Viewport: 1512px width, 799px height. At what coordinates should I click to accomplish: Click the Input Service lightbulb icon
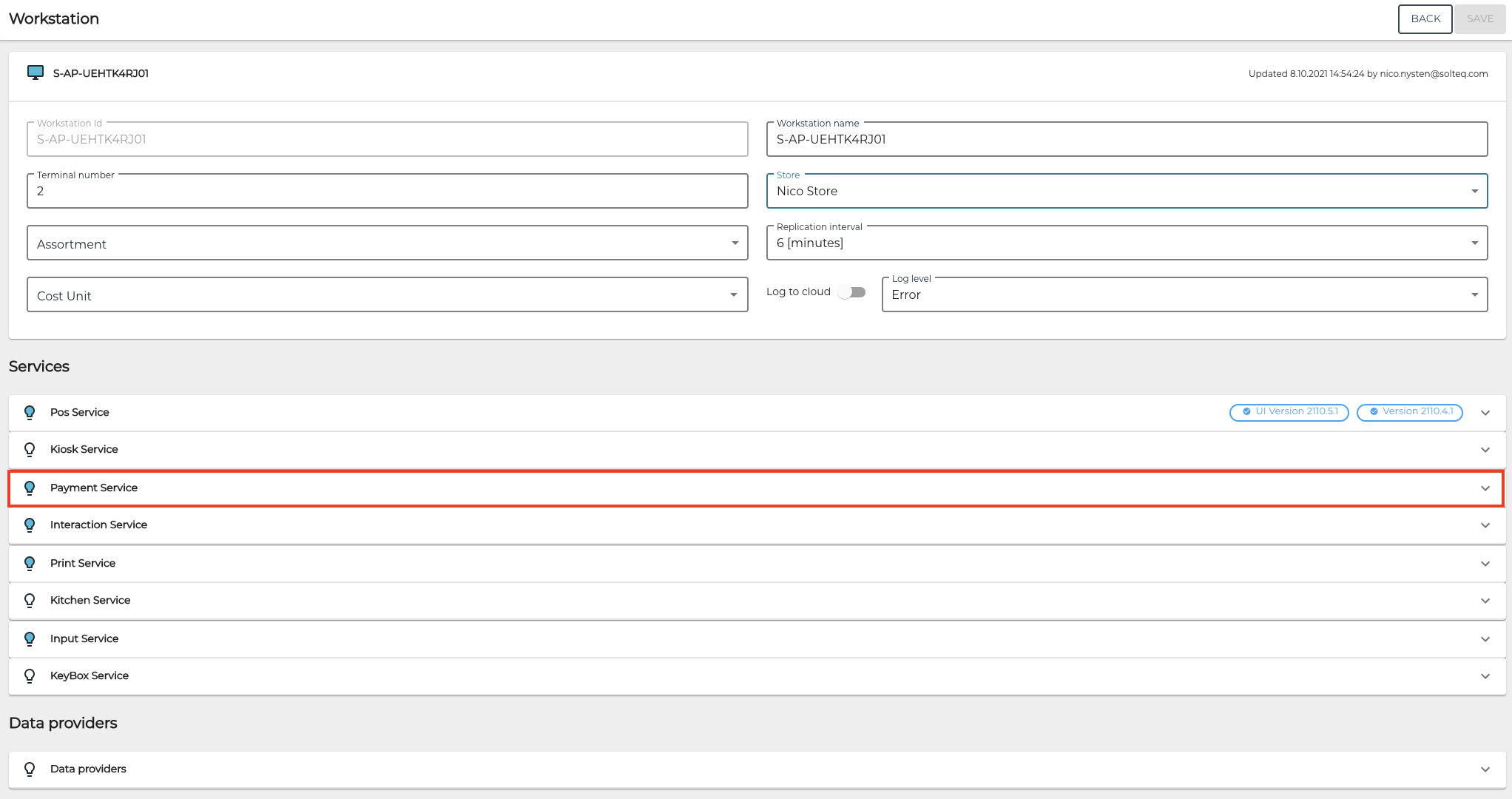click(30, 638)
